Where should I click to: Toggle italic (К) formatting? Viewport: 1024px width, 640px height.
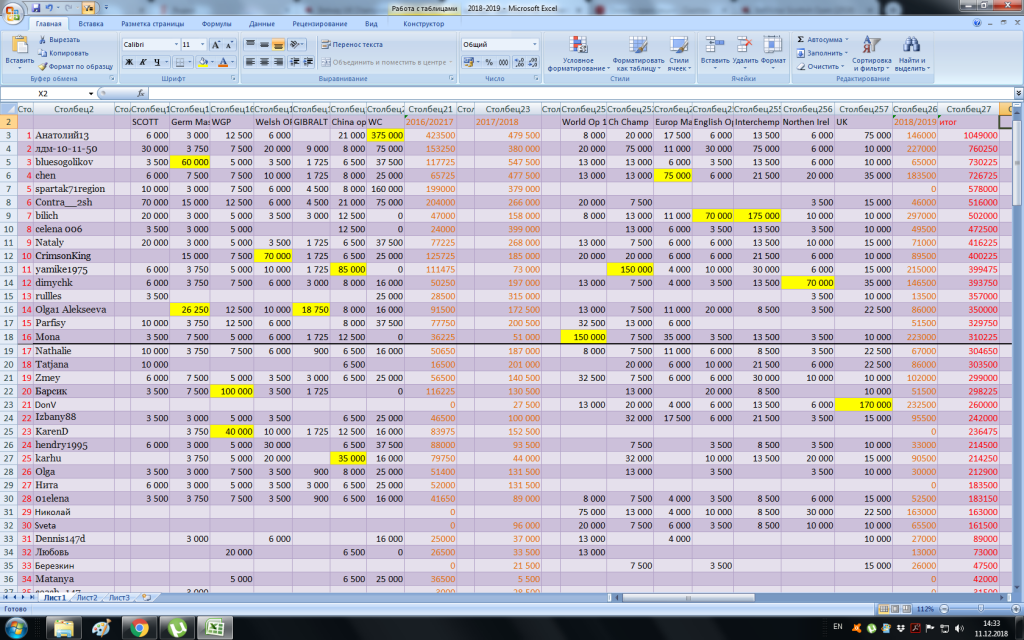tap(143, 62)
